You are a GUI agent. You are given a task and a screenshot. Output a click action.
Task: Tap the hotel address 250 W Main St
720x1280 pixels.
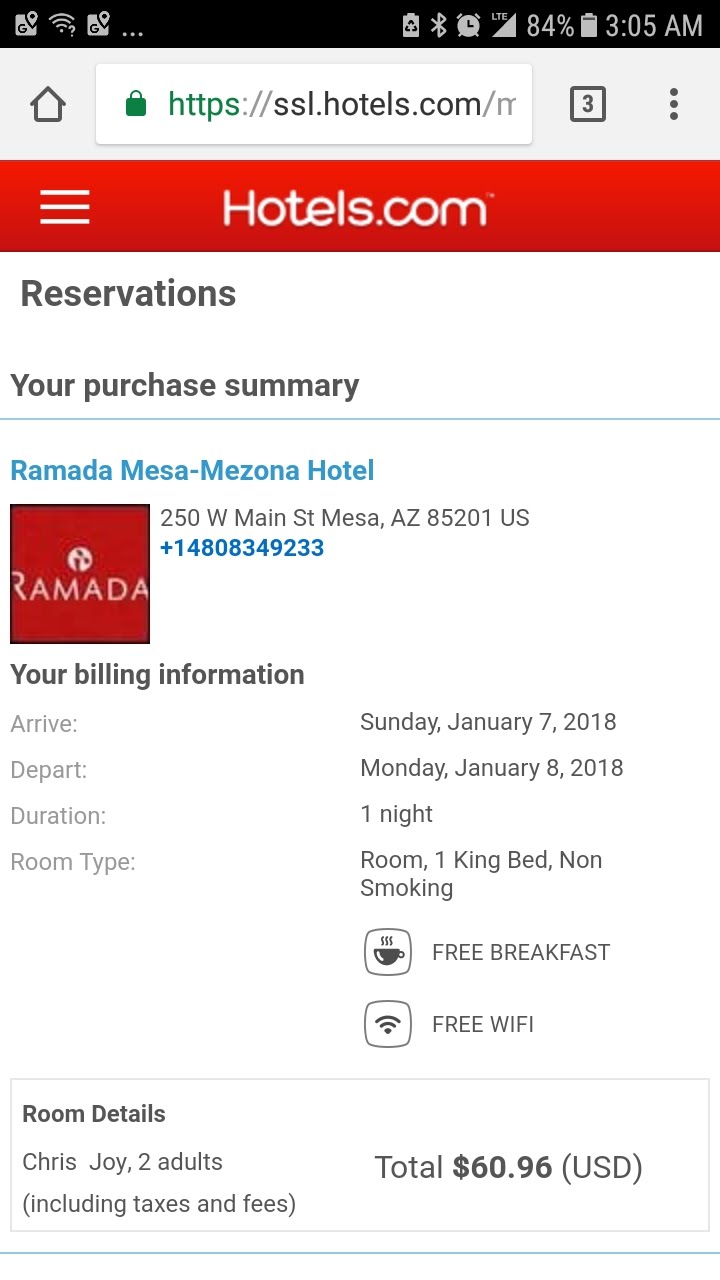(x=344, y=518)
